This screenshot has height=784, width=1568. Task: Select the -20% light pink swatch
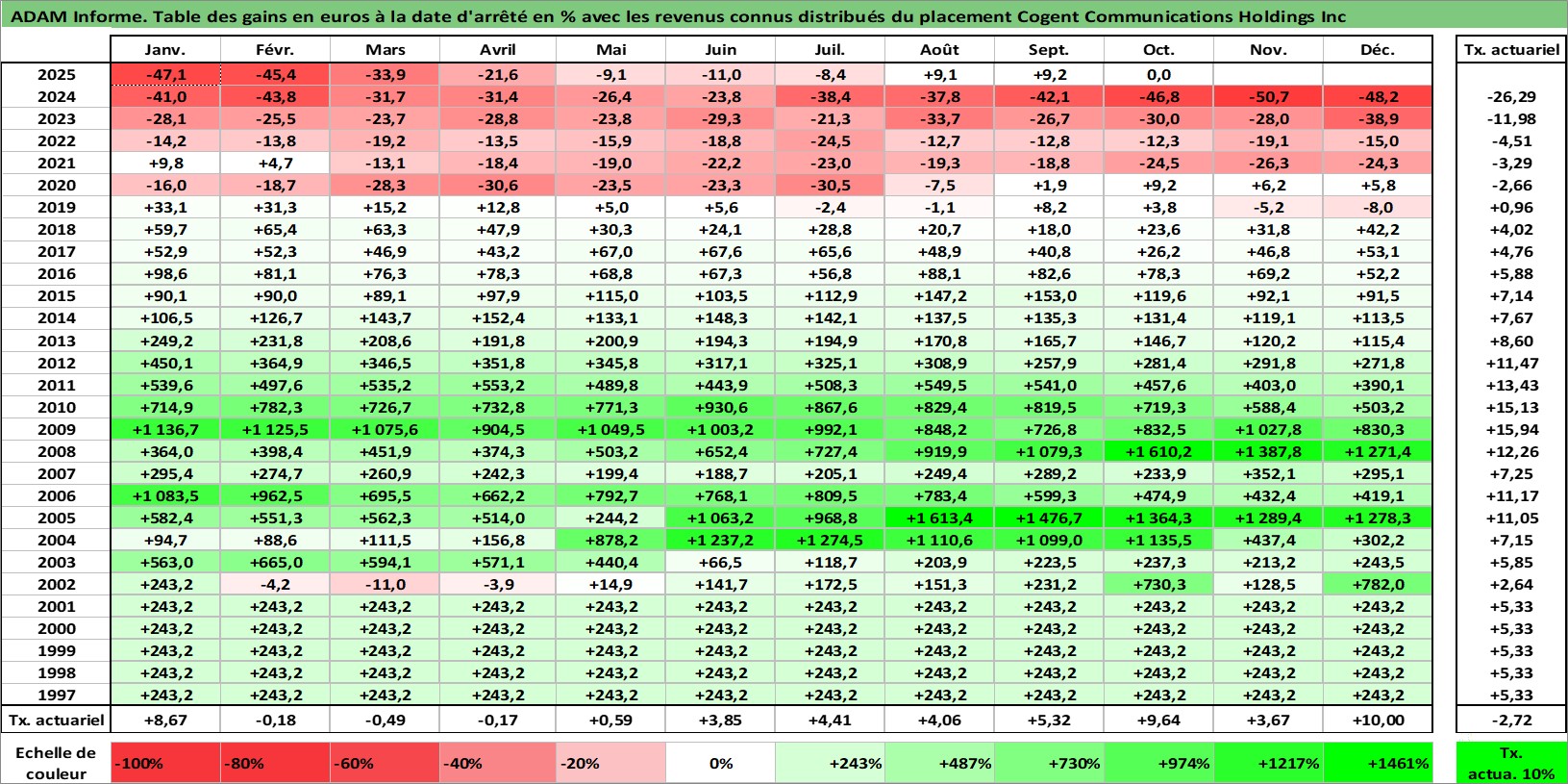click(x=611, y=763)
